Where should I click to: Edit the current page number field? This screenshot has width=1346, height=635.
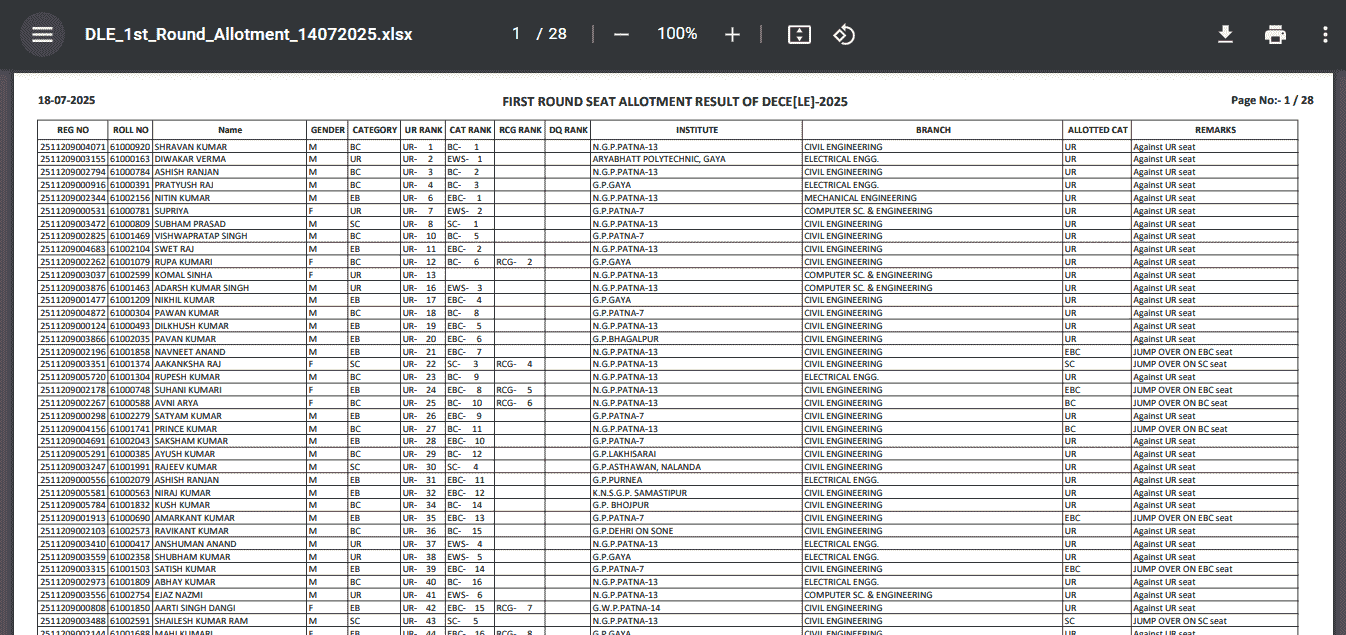coord(516,34)
